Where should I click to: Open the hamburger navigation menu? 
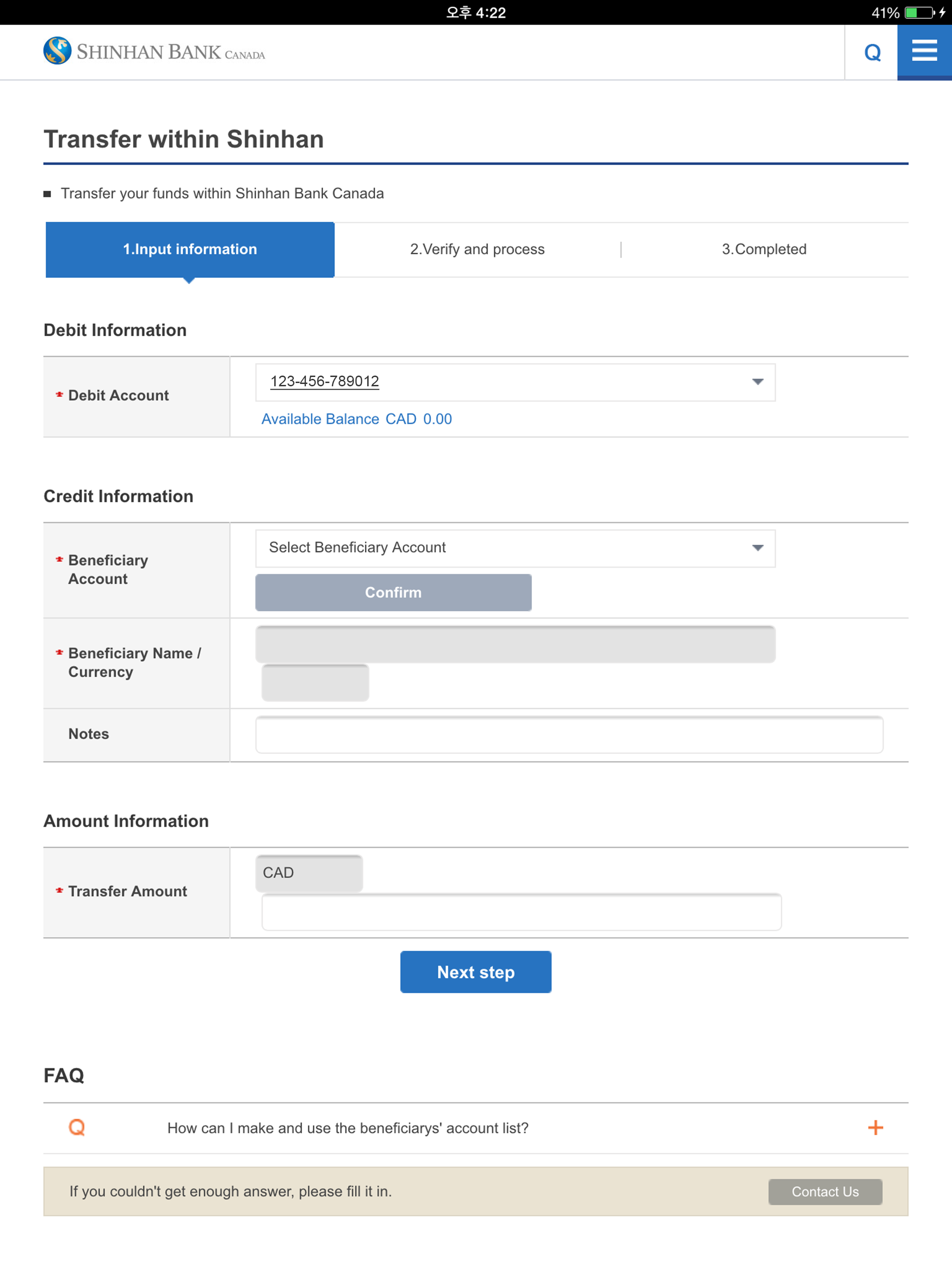[x=924, y=51]
